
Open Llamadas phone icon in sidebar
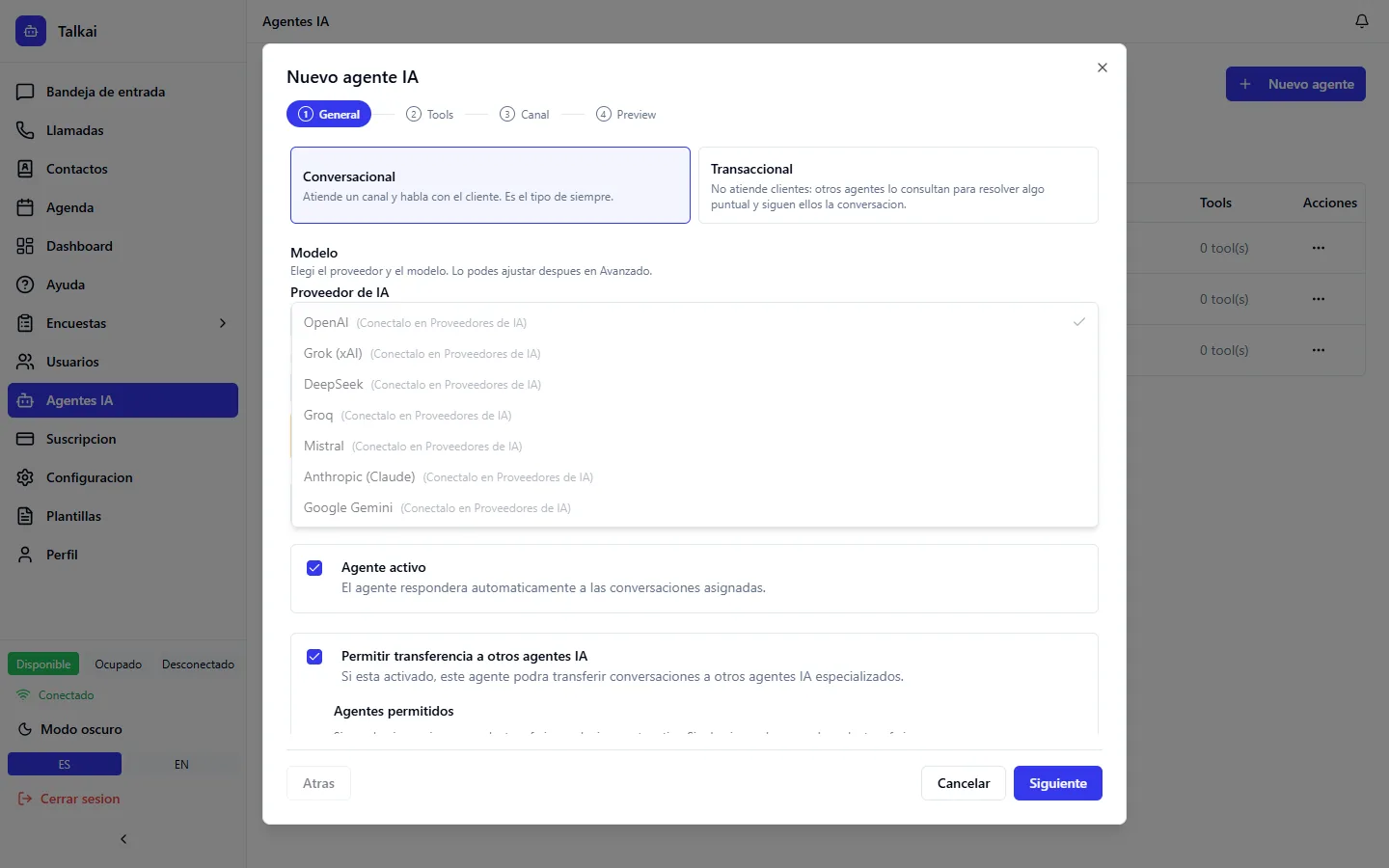[26, 130]
